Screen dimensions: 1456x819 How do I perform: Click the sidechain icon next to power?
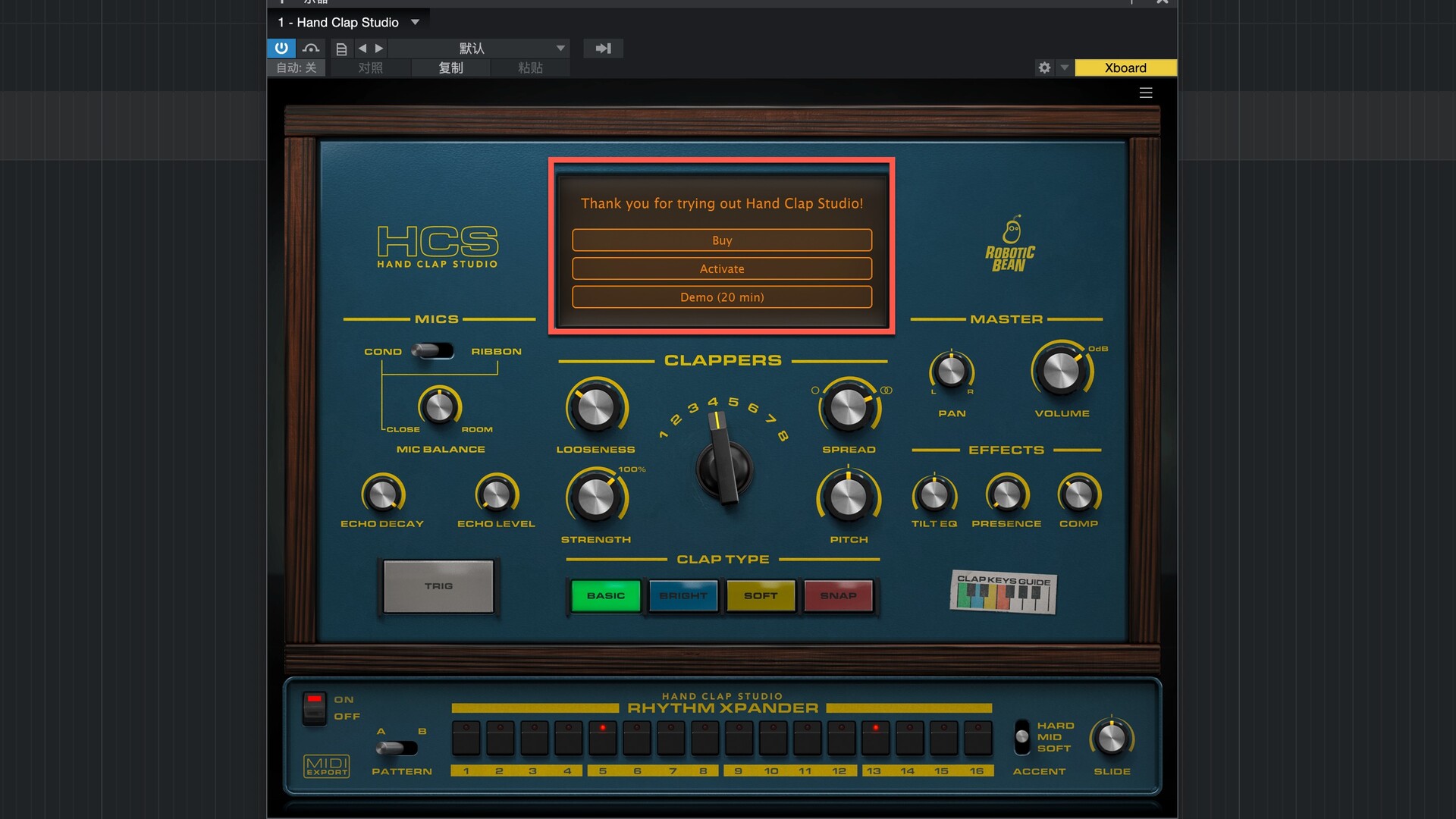311,48
